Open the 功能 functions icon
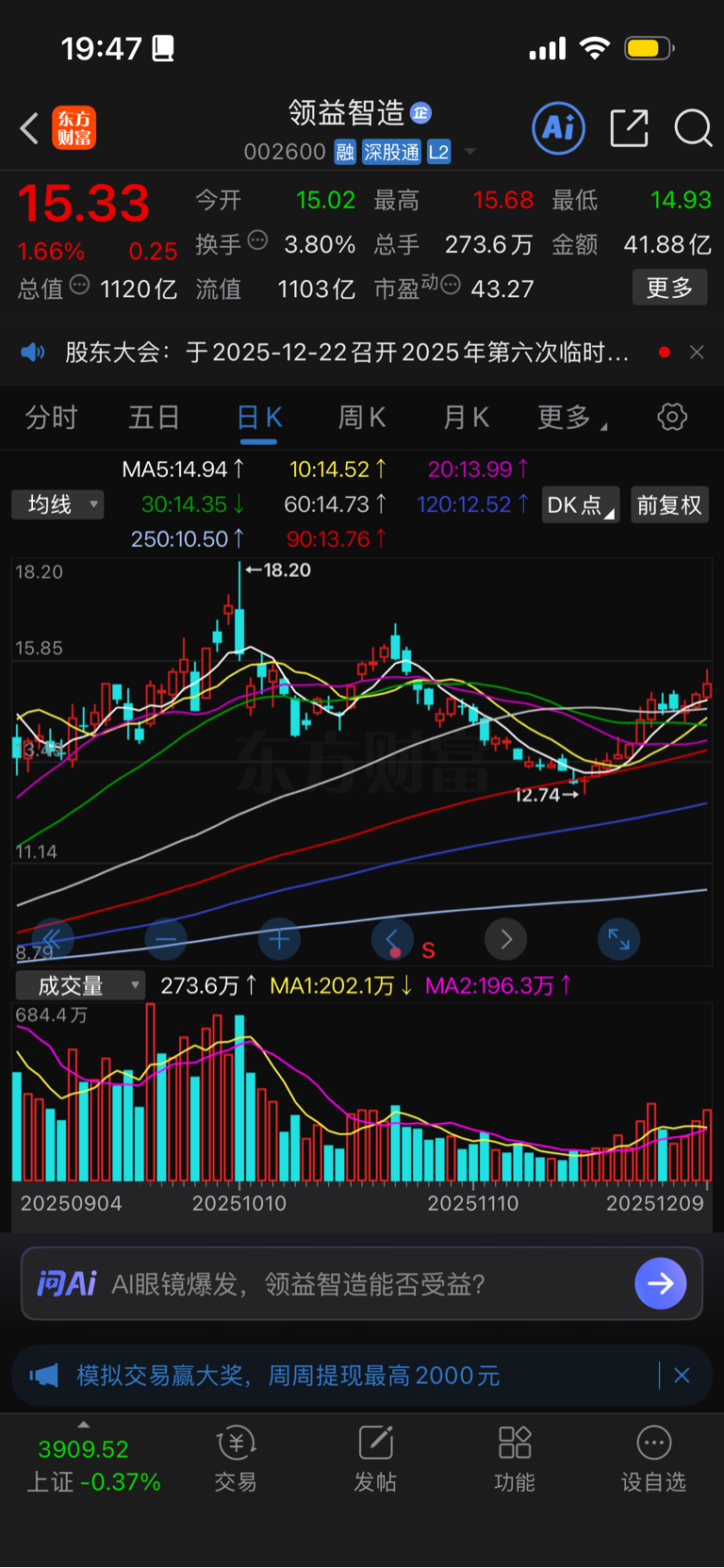724x1568 pixels. coord(515,1458)
